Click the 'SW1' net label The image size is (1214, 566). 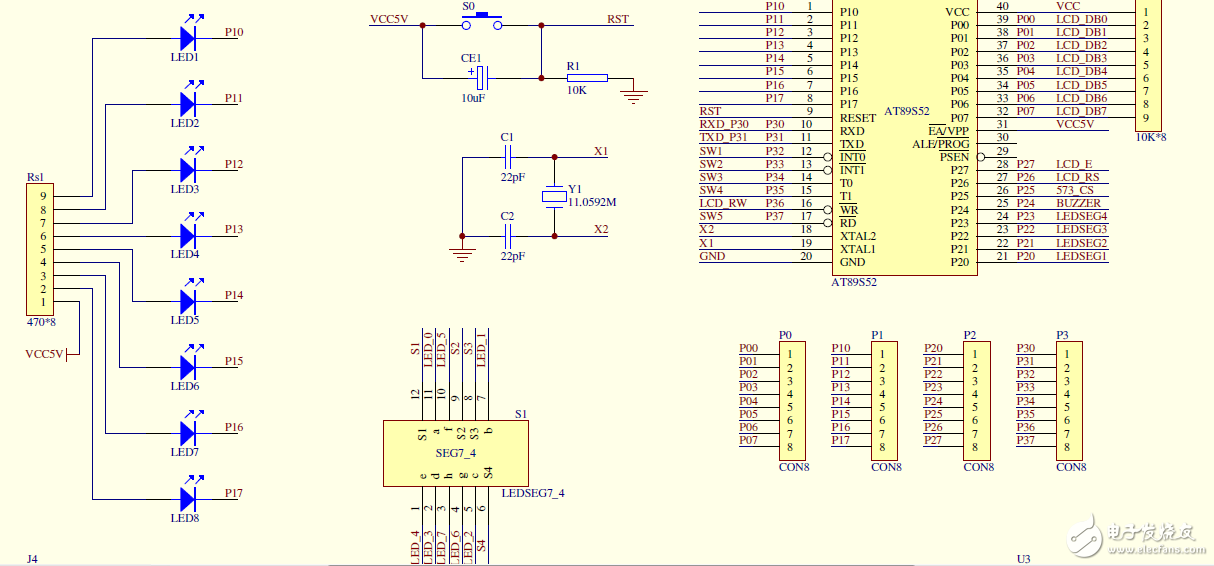[711, 151]
